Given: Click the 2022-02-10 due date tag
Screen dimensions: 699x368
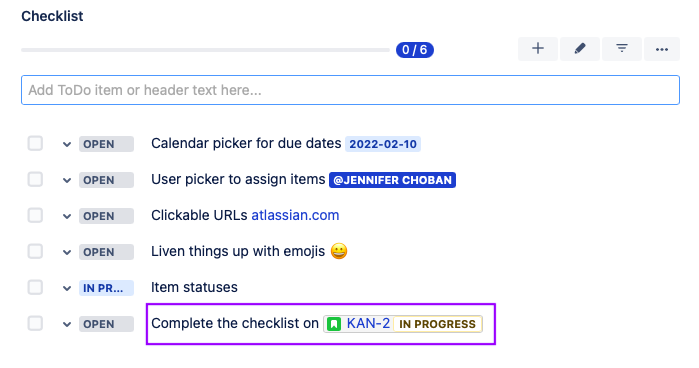Looking at the screenshot, I should (x=383, y=144).
